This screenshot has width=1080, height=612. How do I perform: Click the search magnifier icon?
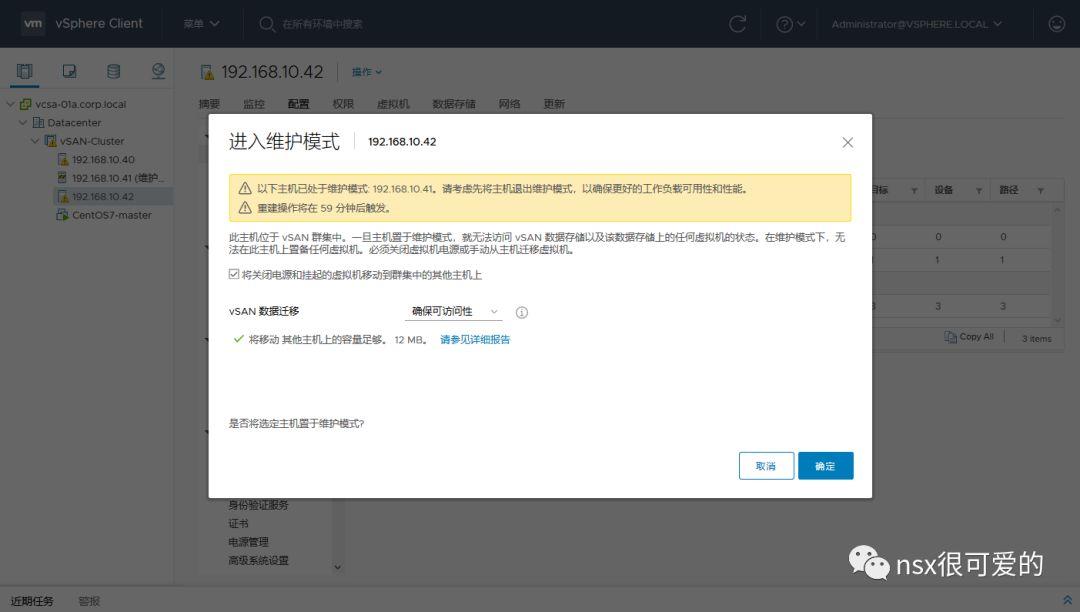coord(267,24)
